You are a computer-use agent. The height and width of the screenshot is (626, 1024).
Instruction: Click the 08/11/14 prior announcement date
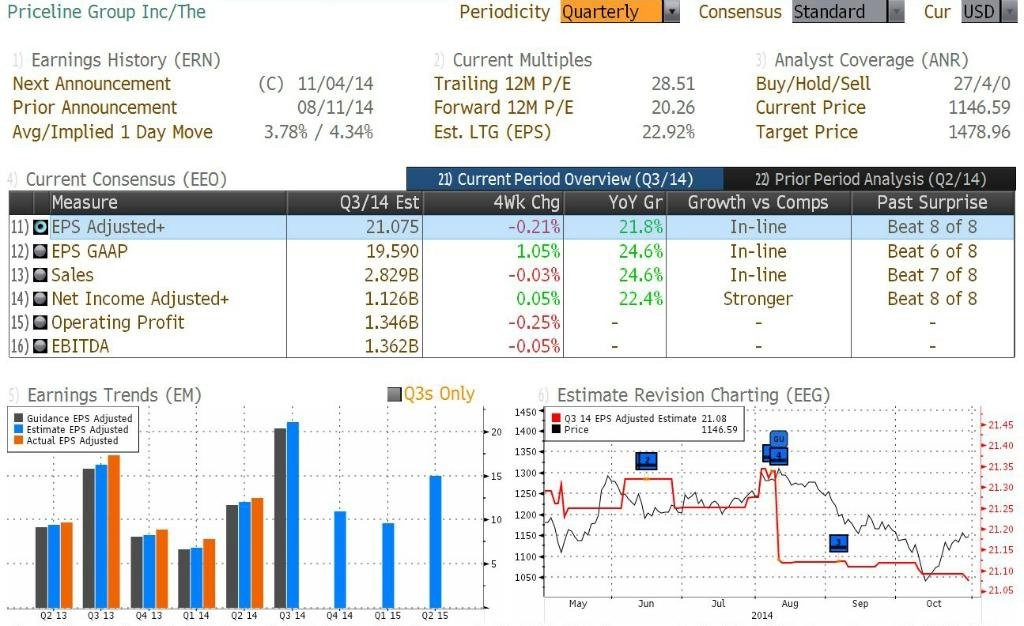click(x=335, y=108)
